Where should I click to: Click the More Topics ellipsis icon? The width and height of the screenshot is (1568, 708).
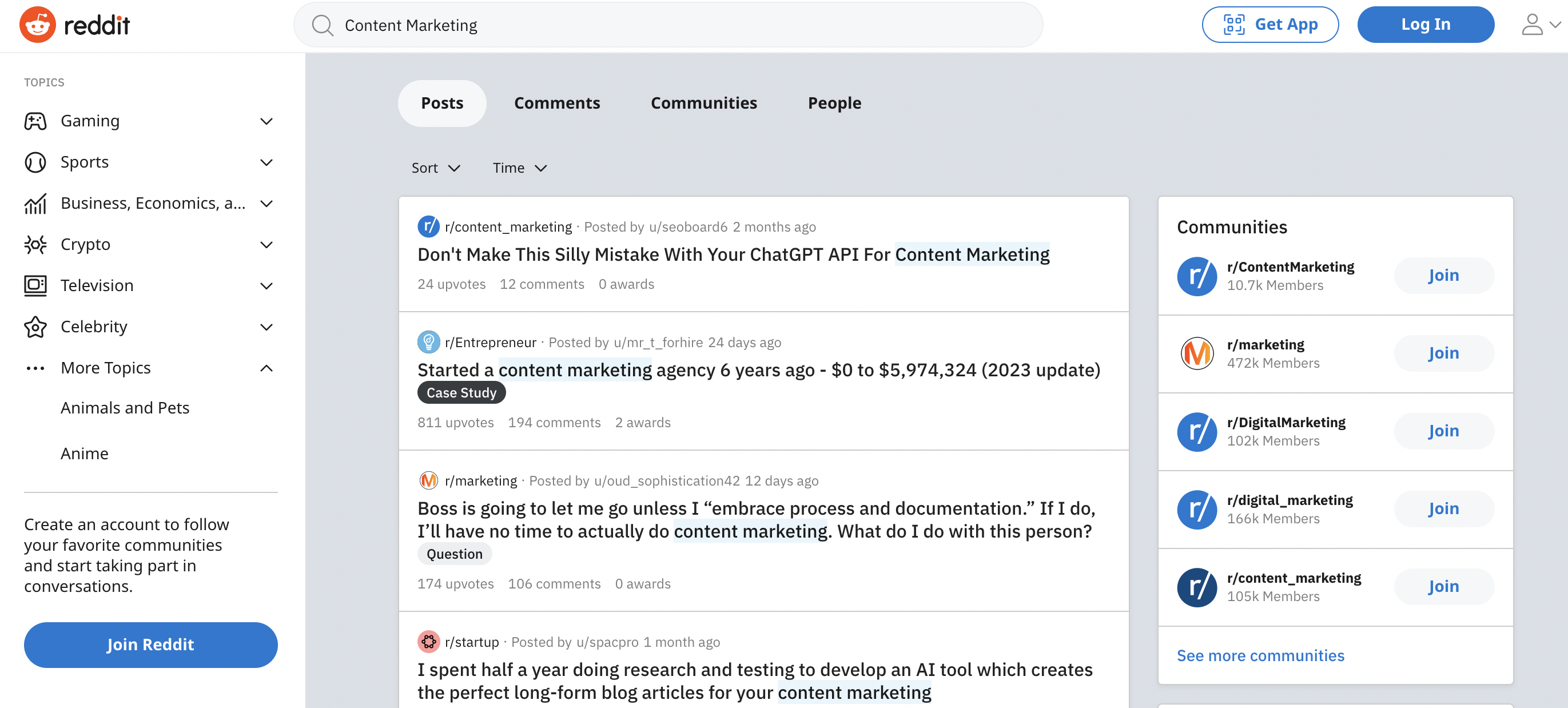point(35,368)
